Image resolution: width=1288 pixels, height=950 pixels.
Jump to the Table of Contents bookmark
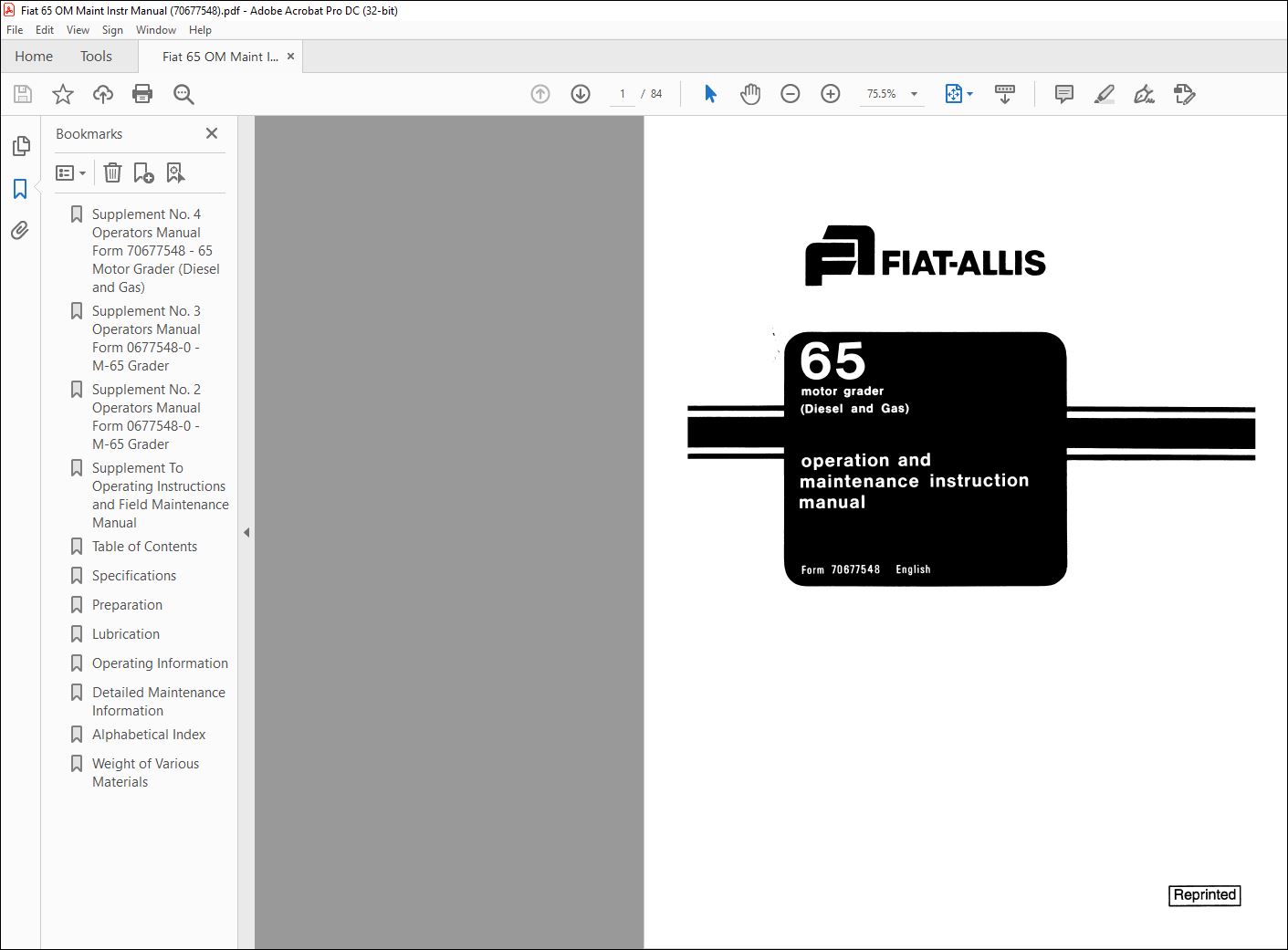pos(144,547)
